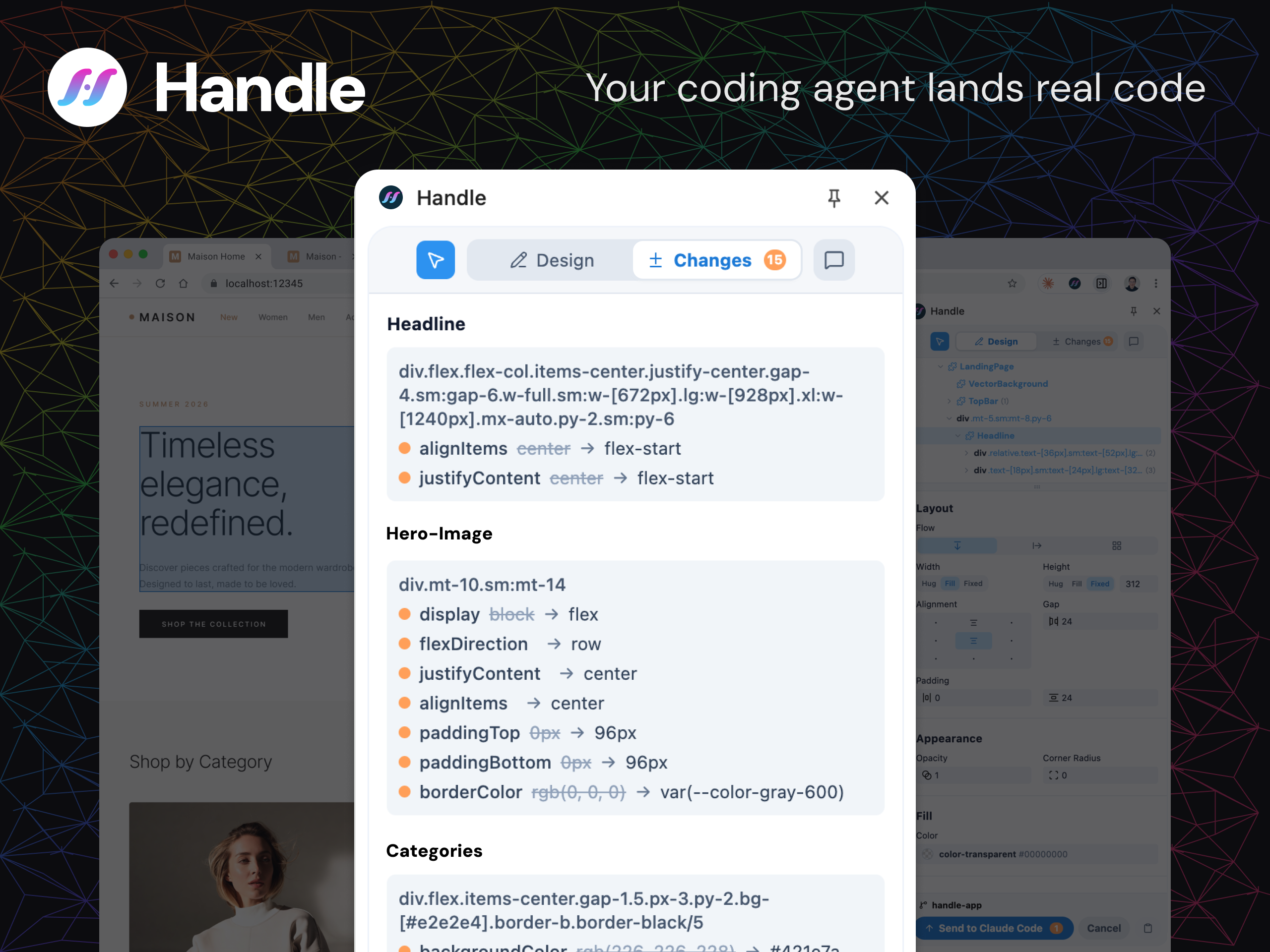The height and width of the screenshot is (952, 1270).
Task: Open the Changes tab with 15 badge
Action: pos(716,260)
